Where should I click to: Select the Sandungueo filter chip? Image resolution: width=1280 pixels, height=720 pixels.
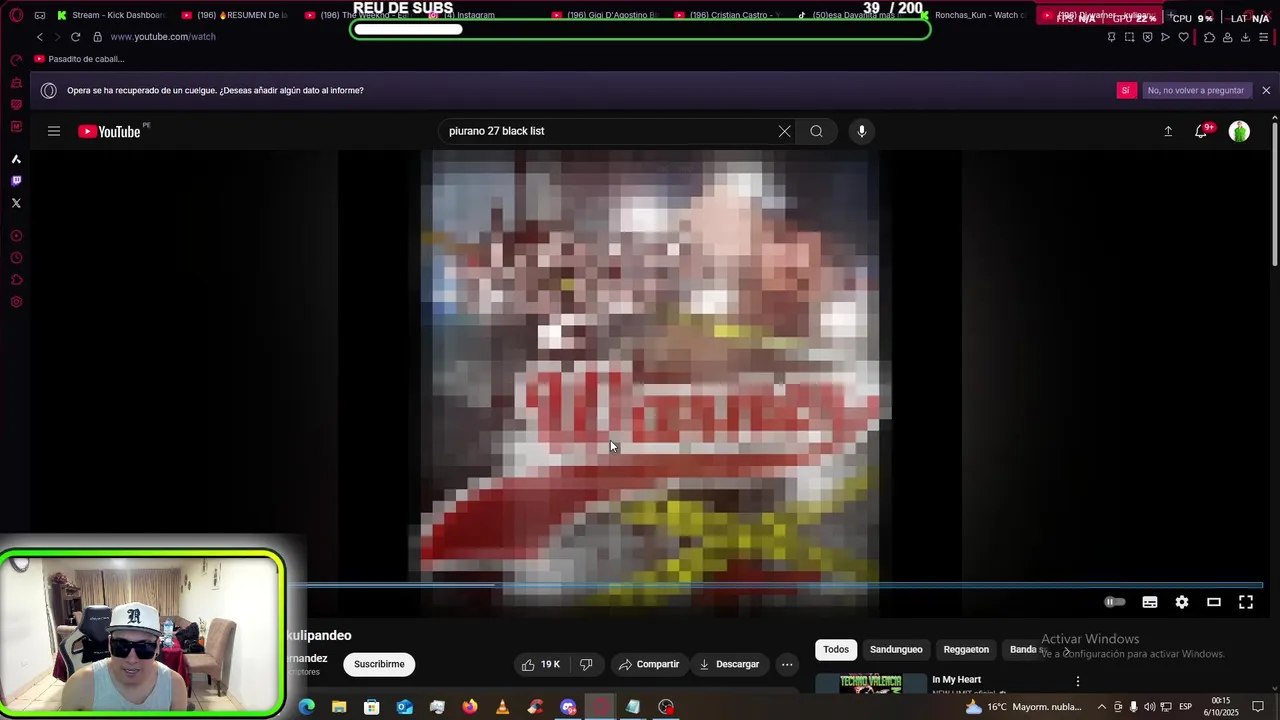[x=896, y=649]
